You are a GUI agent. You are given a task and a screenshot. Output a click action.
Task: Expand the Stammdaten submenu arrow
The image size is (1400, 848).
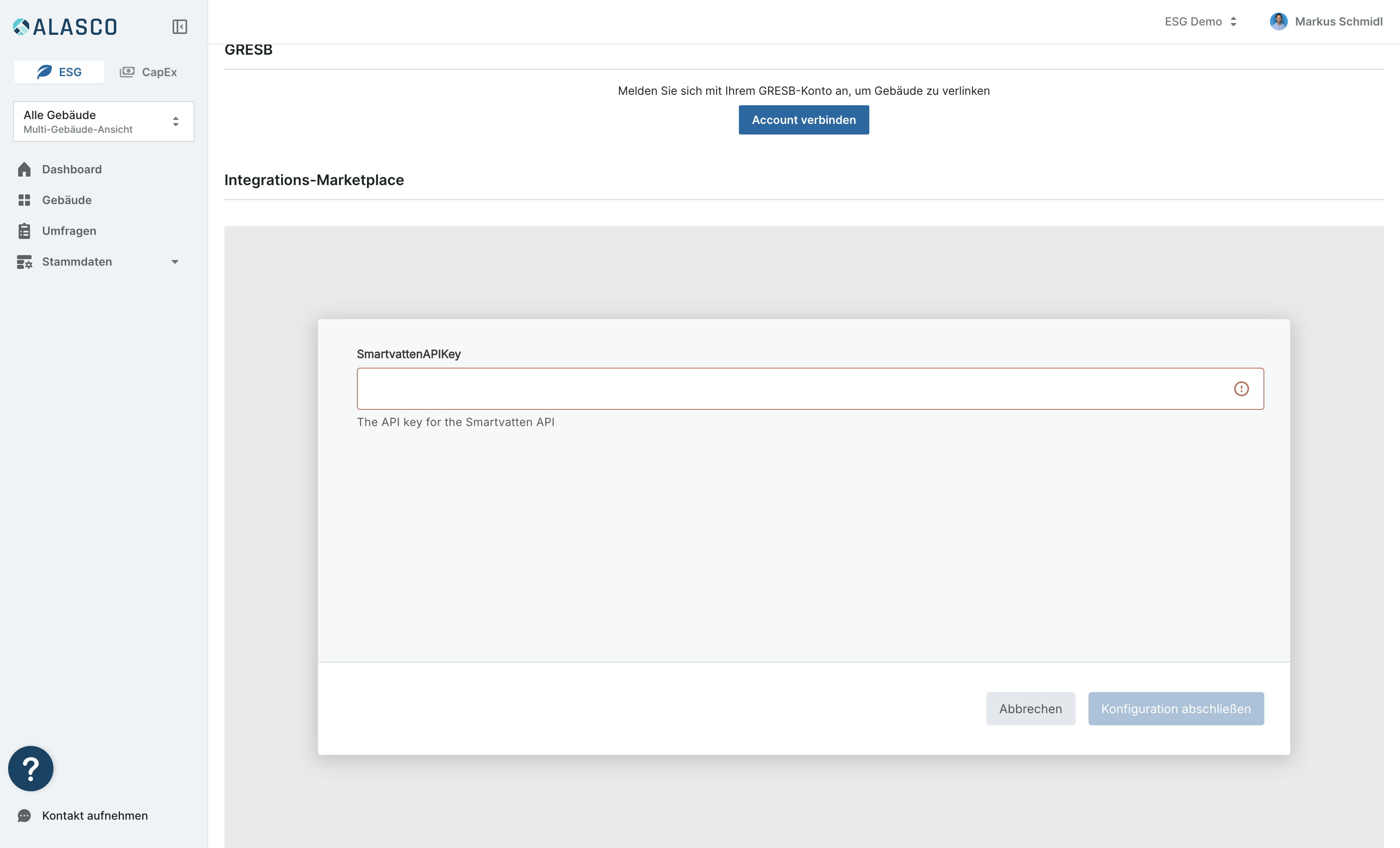coord(175,262)
